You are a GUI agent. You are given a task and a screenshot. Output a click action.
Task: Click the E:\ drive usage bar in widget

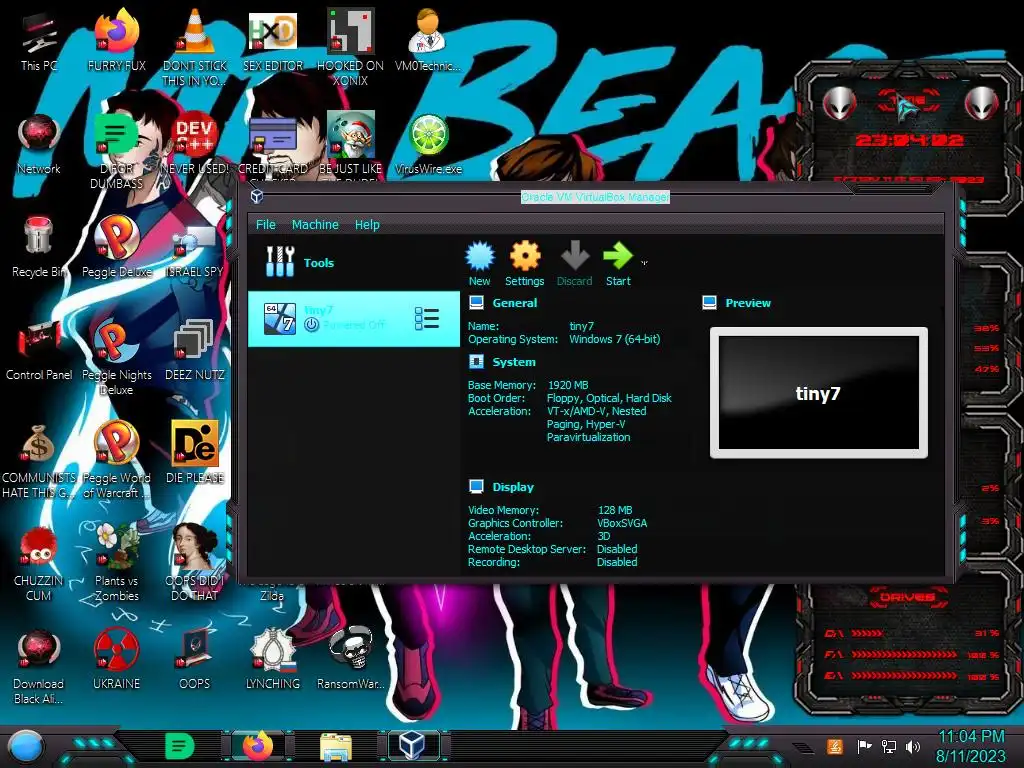tap(904, 676)
